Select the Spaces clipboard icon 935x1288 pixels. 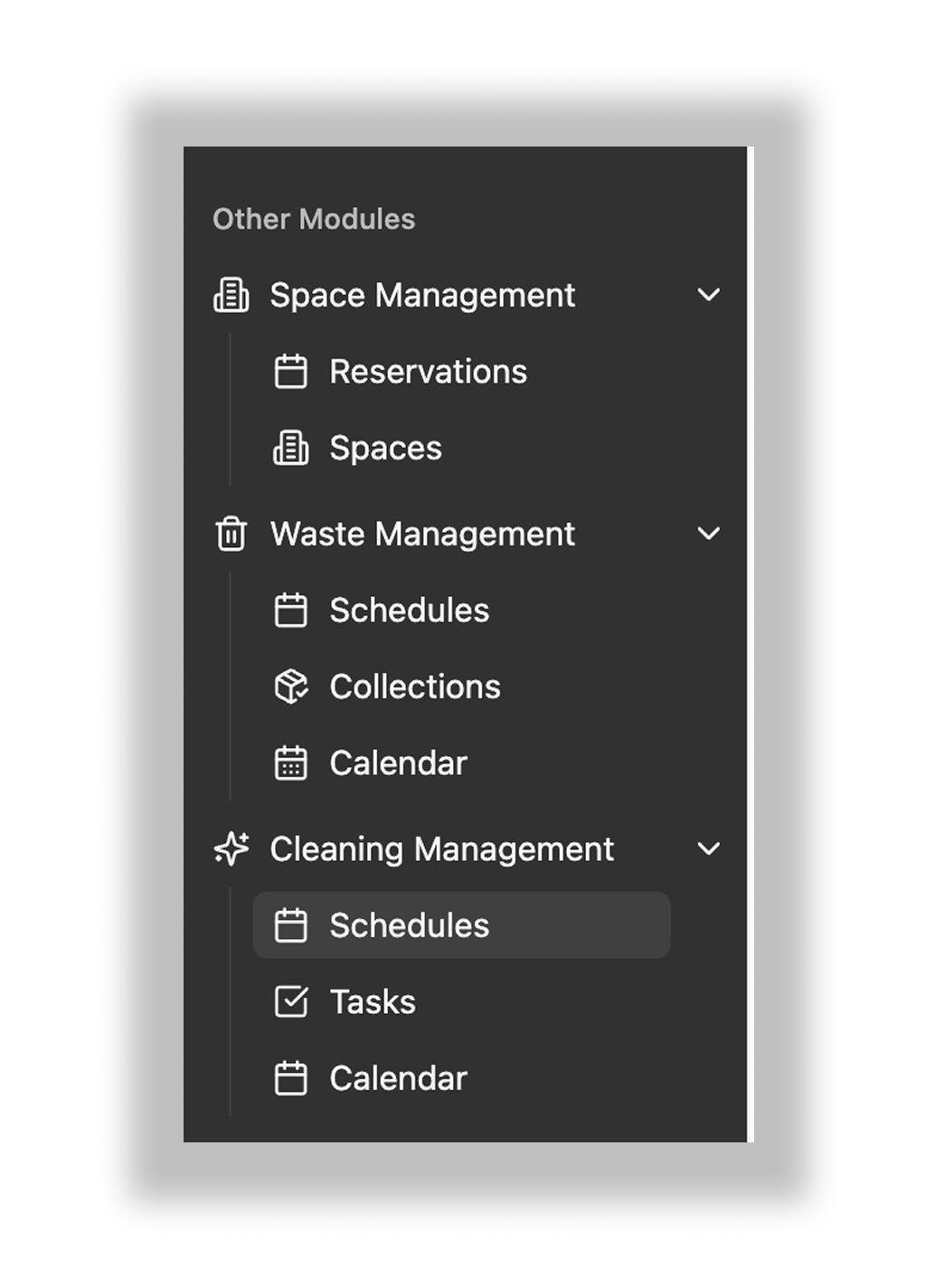pyautogui.click(x=291, y=447)
